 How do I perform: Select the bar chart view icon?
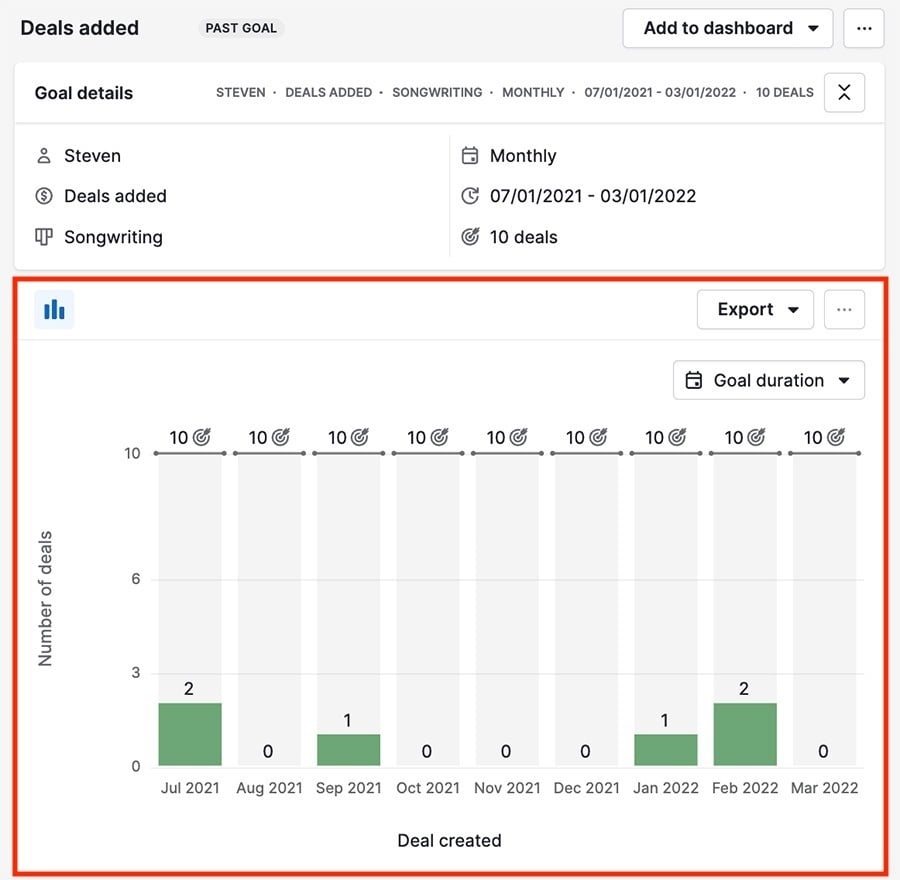[x=54, y=310]
